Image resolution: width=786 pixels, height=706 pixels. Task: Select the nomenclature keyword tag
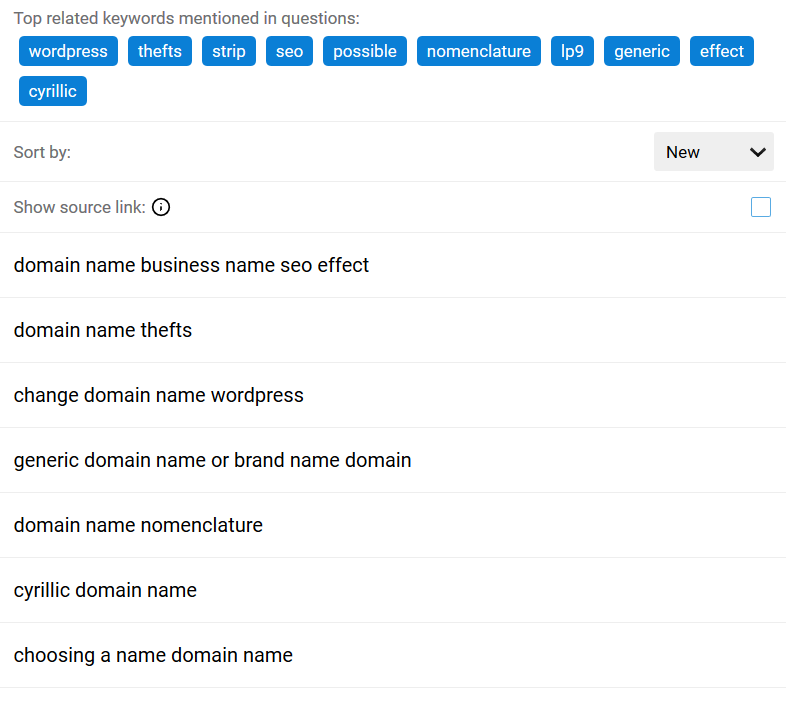tap(479, 51)
